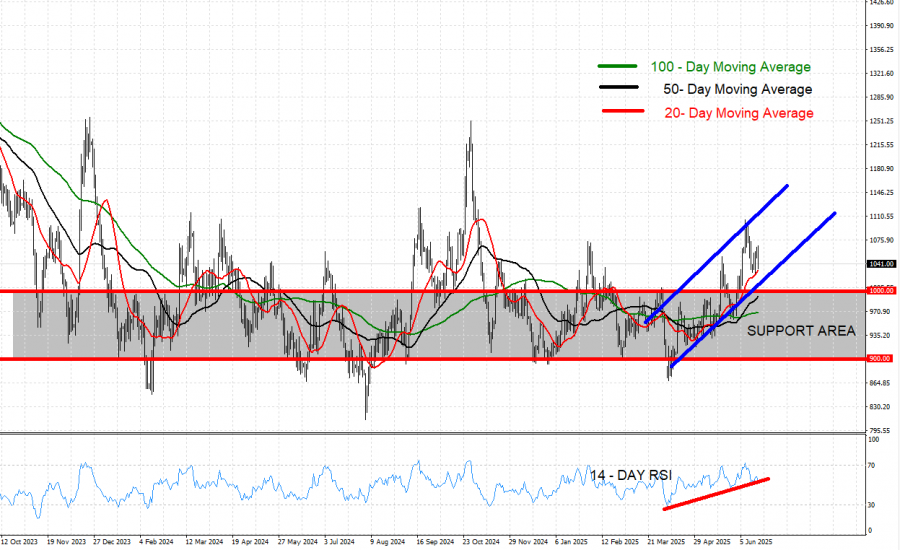
Task: Click the 1000.00 red price level marker
Action: point(881,291)
